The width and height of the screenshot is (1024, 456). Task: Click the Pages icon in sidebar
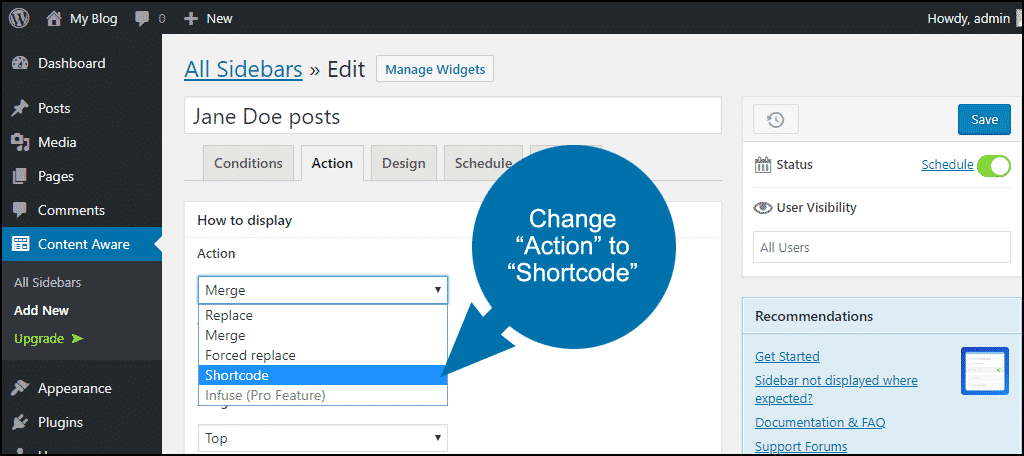click(x=20, y=176)
